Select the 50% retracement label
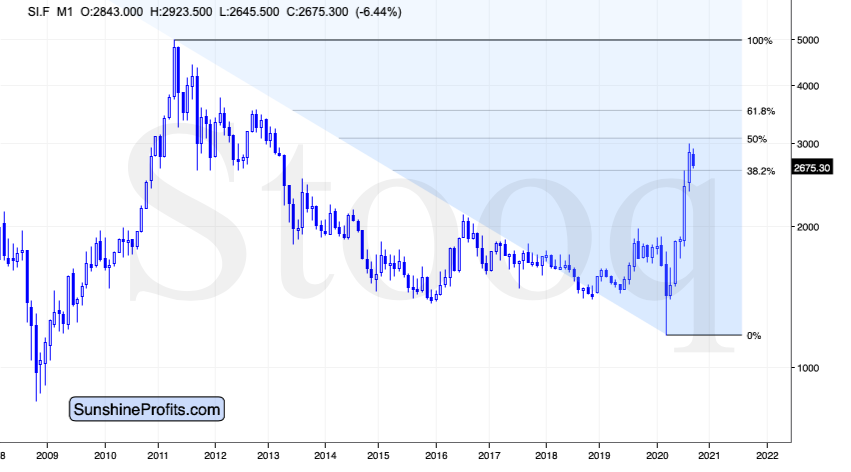This screenshot has height=472, width=851. tap(757, 139)
